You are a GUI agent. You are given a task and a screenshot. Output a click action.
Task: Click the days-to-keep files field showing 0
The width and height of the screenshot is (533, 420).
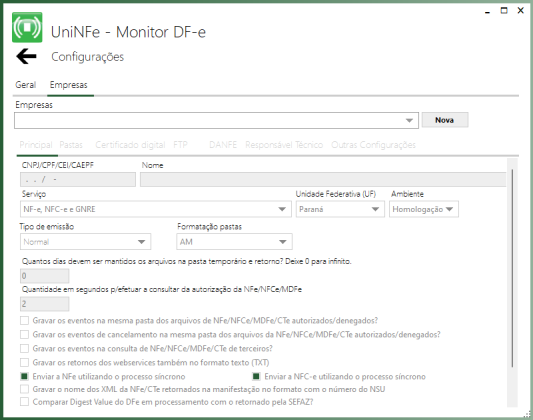pos(45,276)
